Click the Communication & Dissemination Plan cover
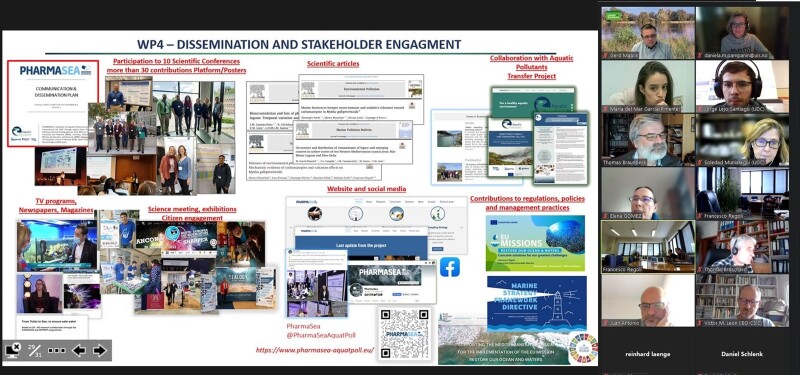This screenshot has height=375, width=800. pyautogui.click(x=53, y=104)
